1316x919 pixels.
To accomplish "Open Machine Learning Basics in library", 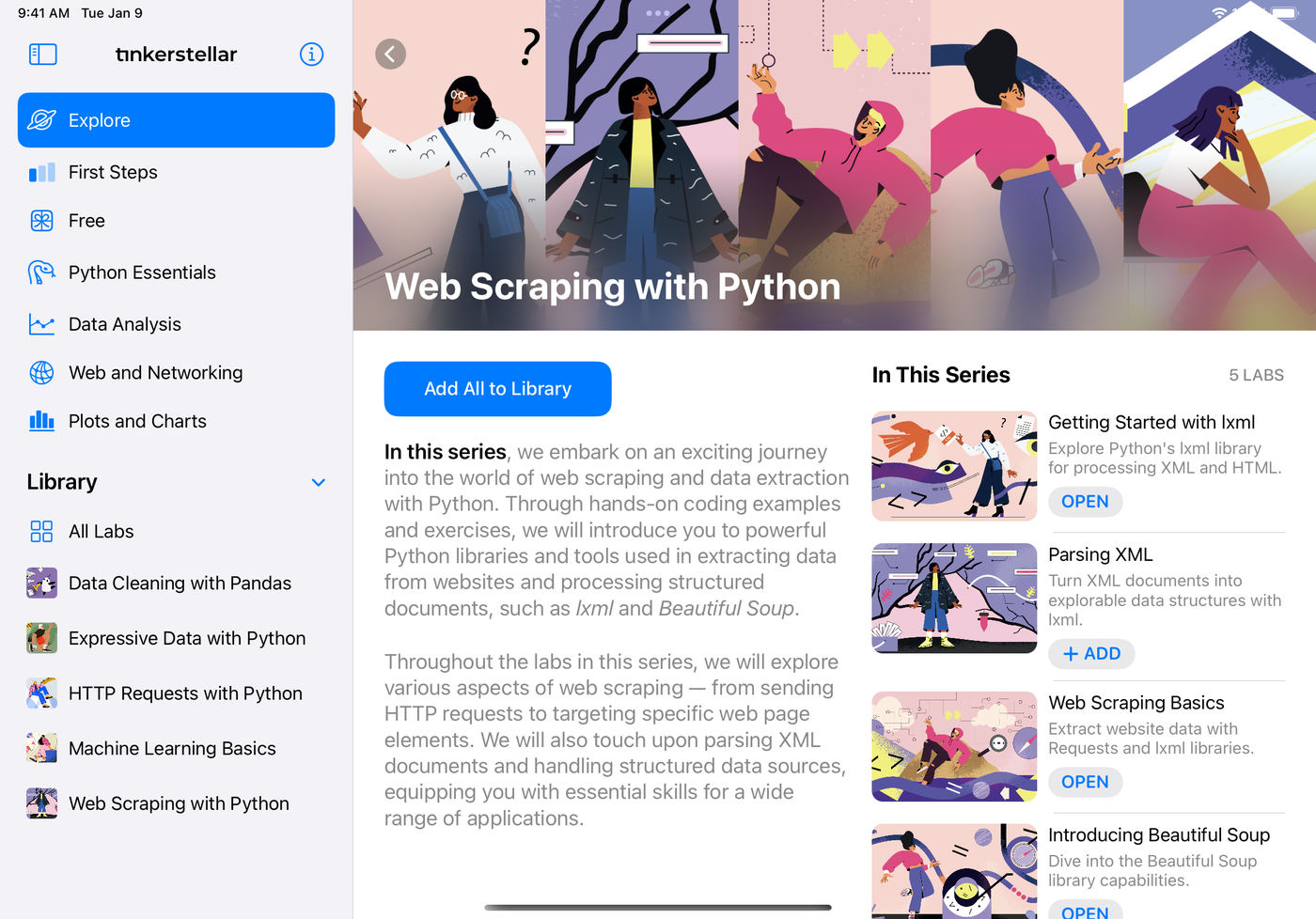I will (x=172, y=749).
